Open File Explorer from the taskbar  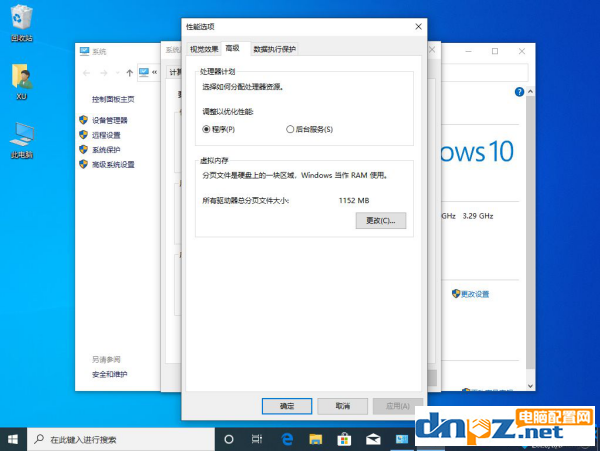click(x=316, y=439)
